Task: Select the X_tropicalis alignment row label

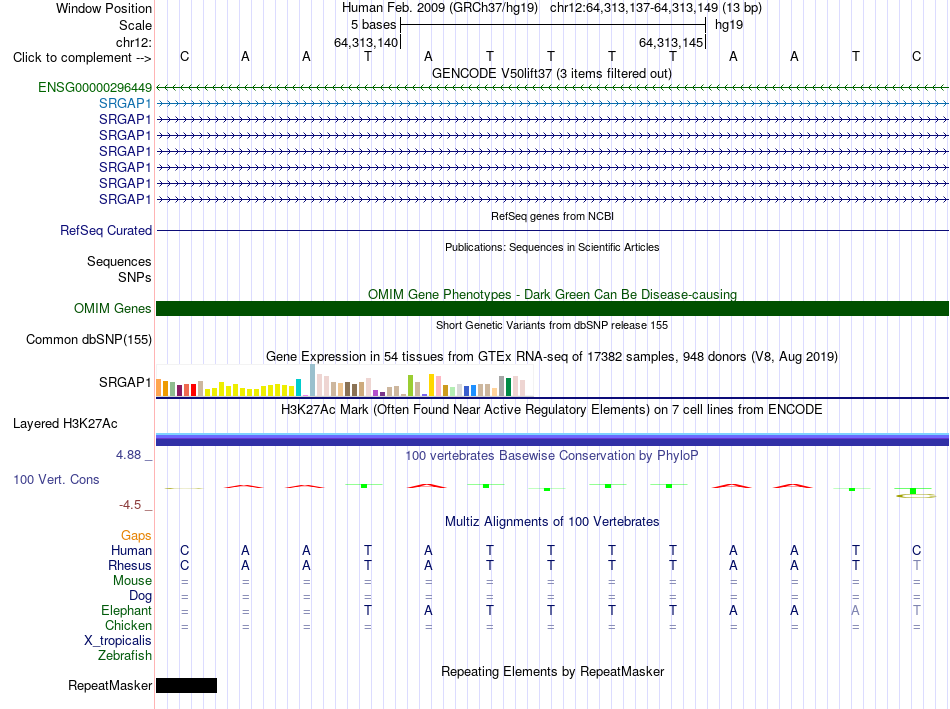Action: [x=118, y=641]
